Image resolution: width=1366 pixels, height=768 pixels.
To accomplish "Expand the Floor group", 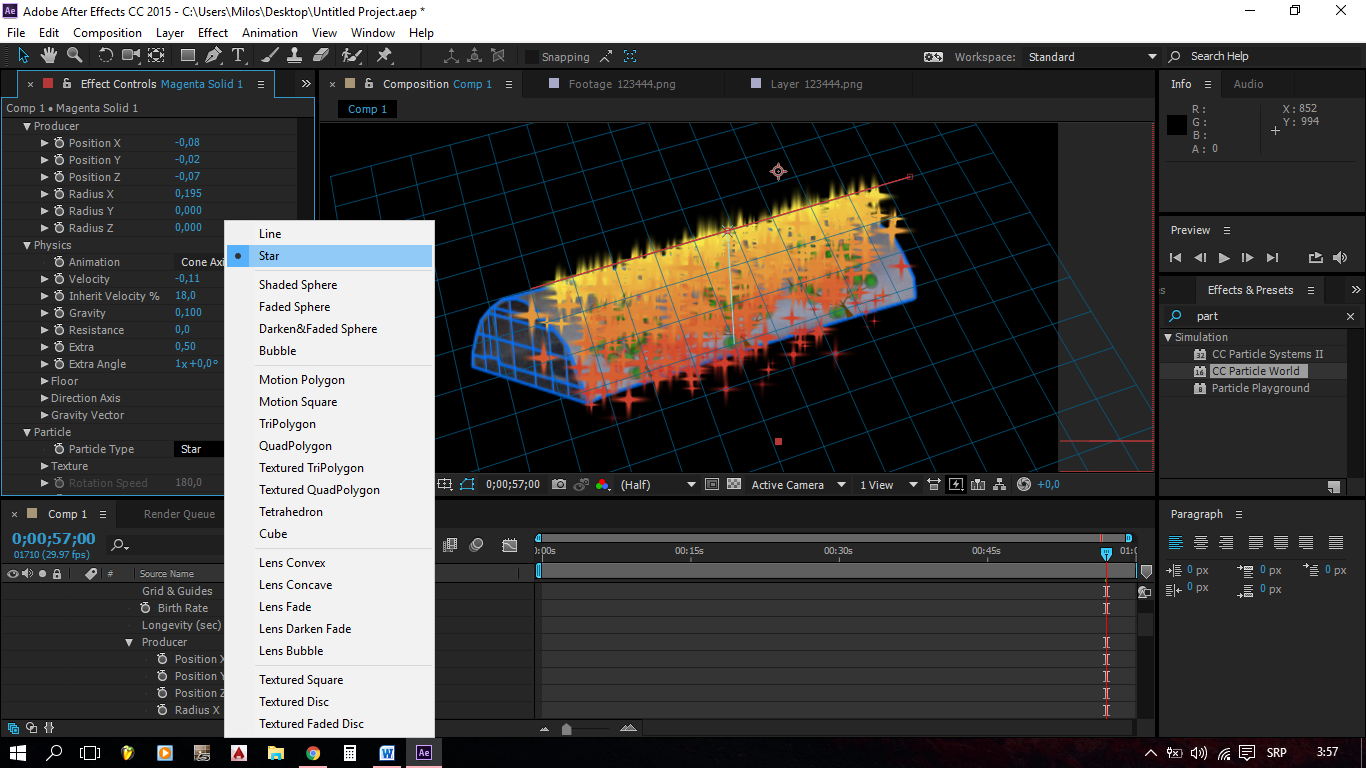I will (x=44, y=381).
